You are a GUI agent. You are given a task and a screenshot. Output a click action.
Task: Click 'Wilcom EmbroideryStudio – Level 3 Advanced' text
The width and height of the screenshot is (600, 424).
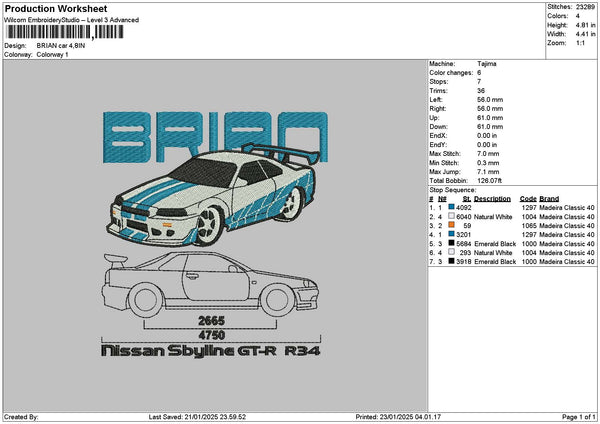[71, 20]
